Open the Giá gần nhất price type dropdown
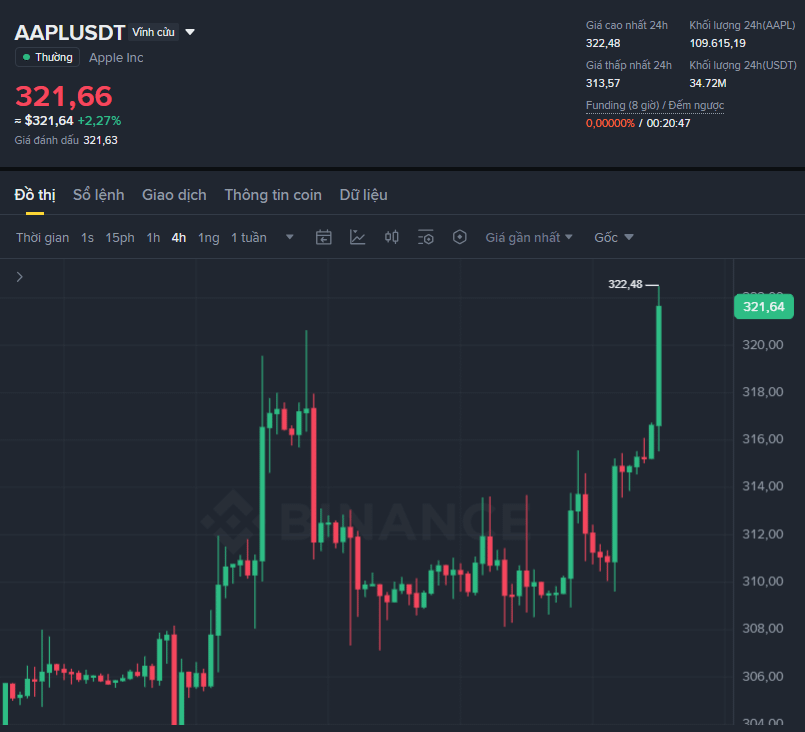Viewport: 805px width, 732px height. coord(529,238)
